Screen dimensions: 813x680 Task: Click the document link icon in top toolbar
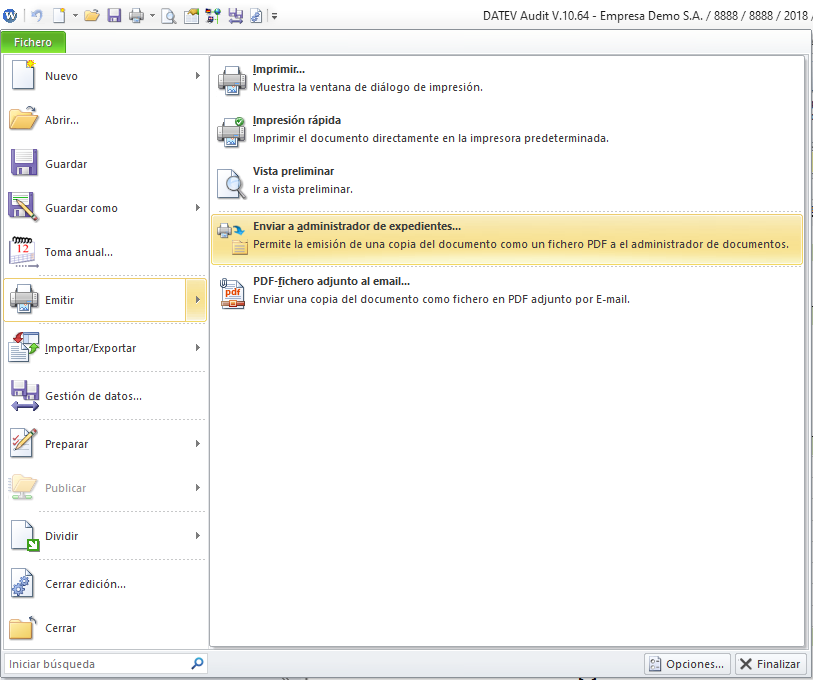tap(256, 16)
